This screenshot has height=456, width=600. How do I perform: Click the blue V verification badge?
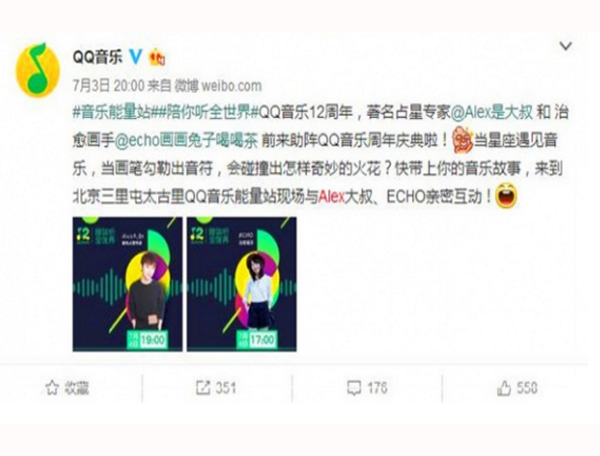click(135, 57)
